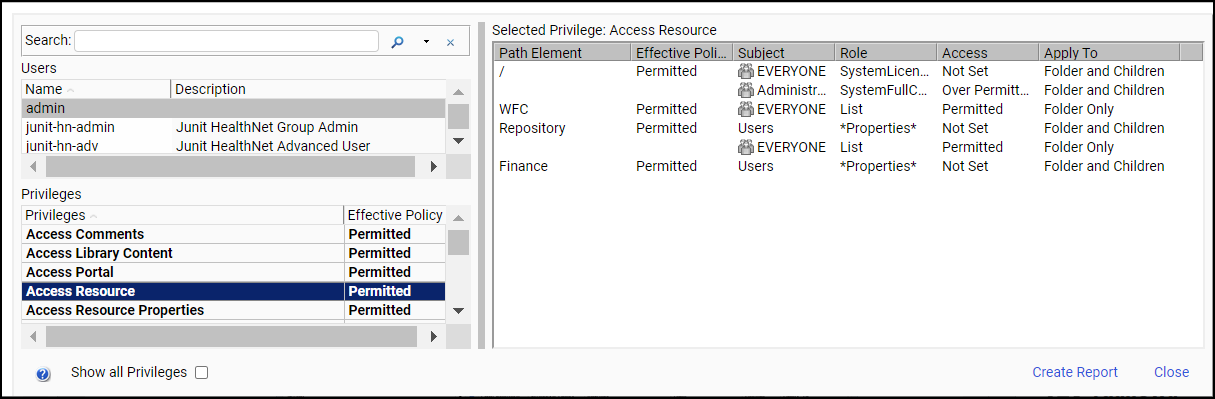Select the junit-hn-admin user row
1215x399 pixels.
click(x=233, y=127)
